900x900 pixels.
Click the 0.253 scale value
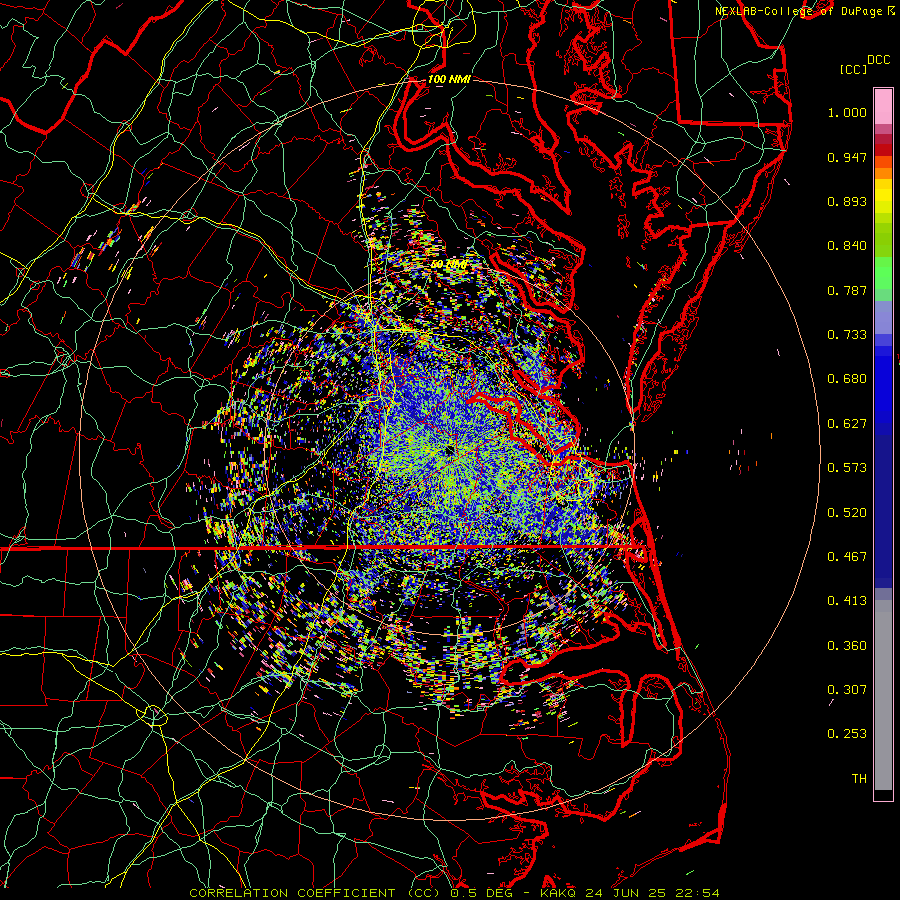tap(847, 734)
